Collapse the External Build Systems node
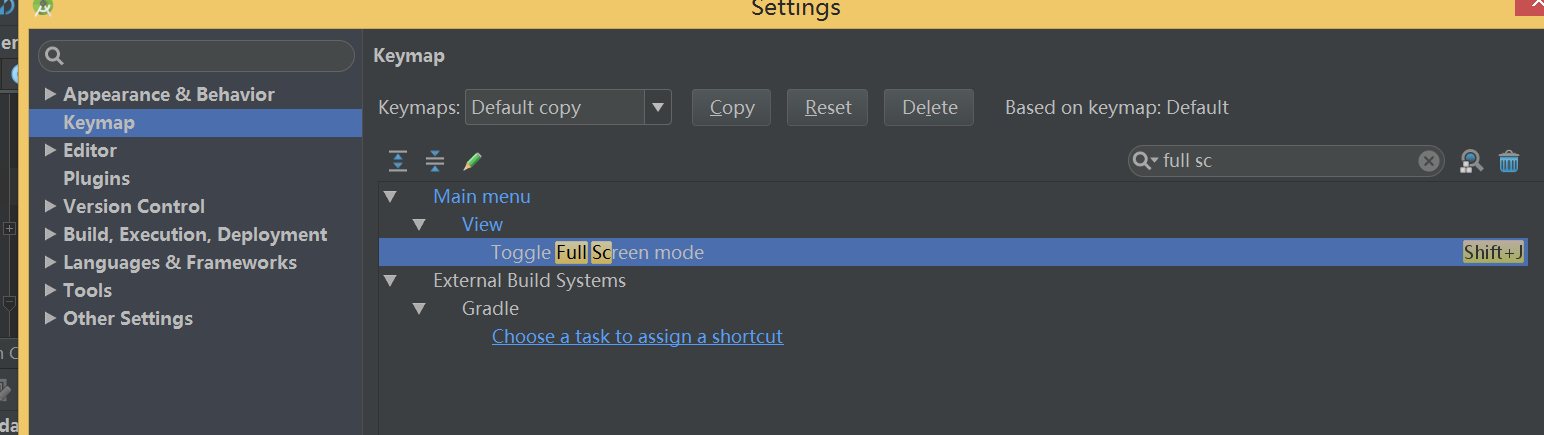 click(389, 281)
